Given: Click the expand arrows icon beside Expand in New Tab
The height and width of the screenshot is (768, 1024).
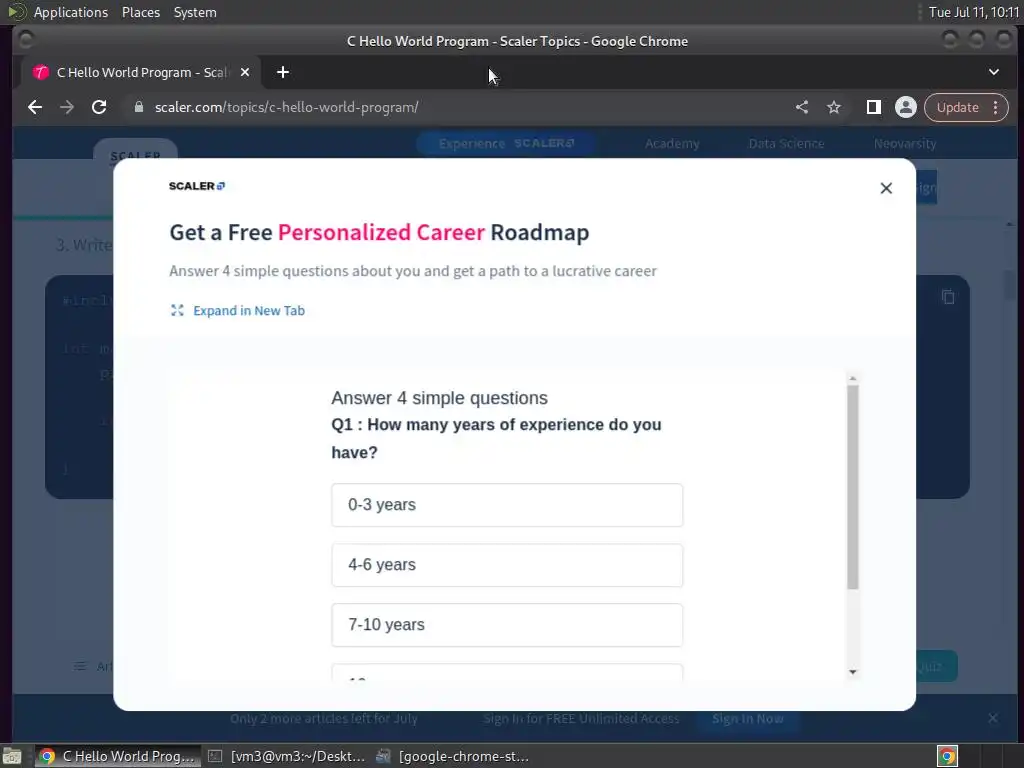Looking at the screenshot, I should pyautogui.click(x=177, y=310).
